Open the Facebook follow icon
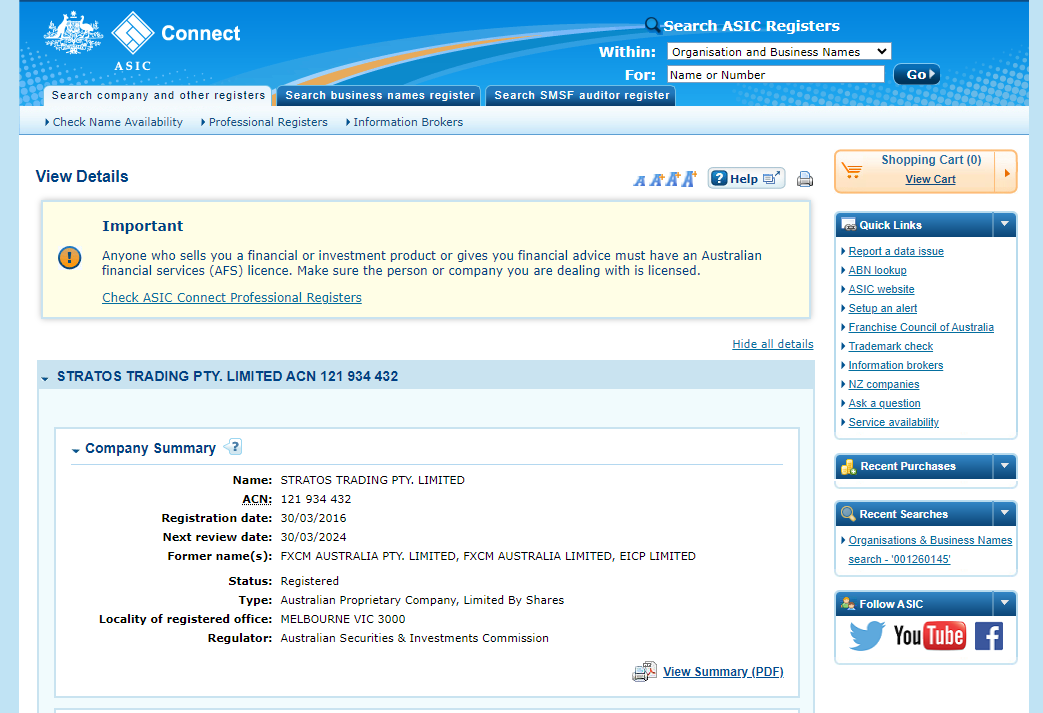The width and height of the screenshot is (1043, 713). [x=988, y=636]
